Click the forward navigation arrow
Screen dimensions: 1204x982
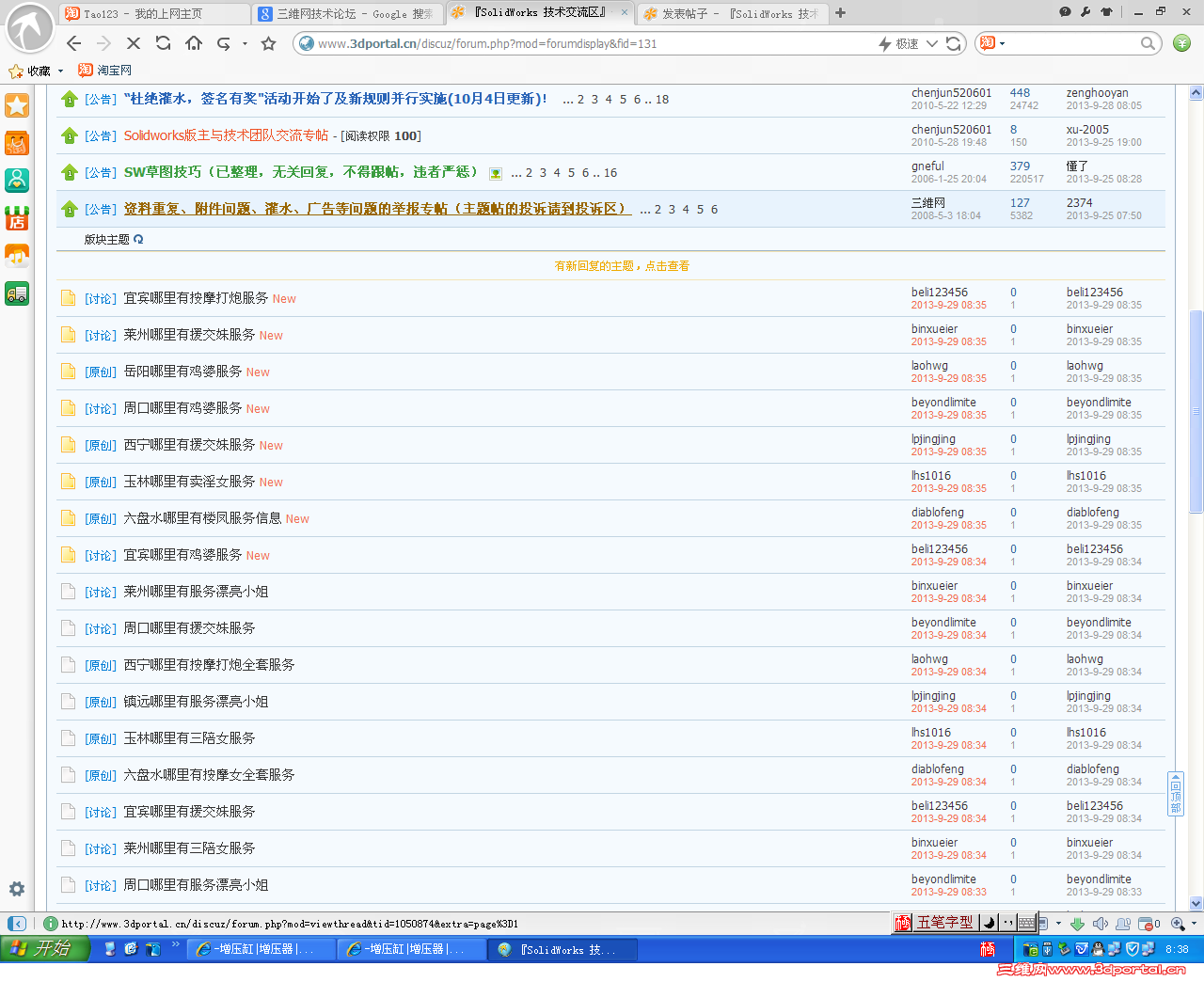click(x=103, y=43)
